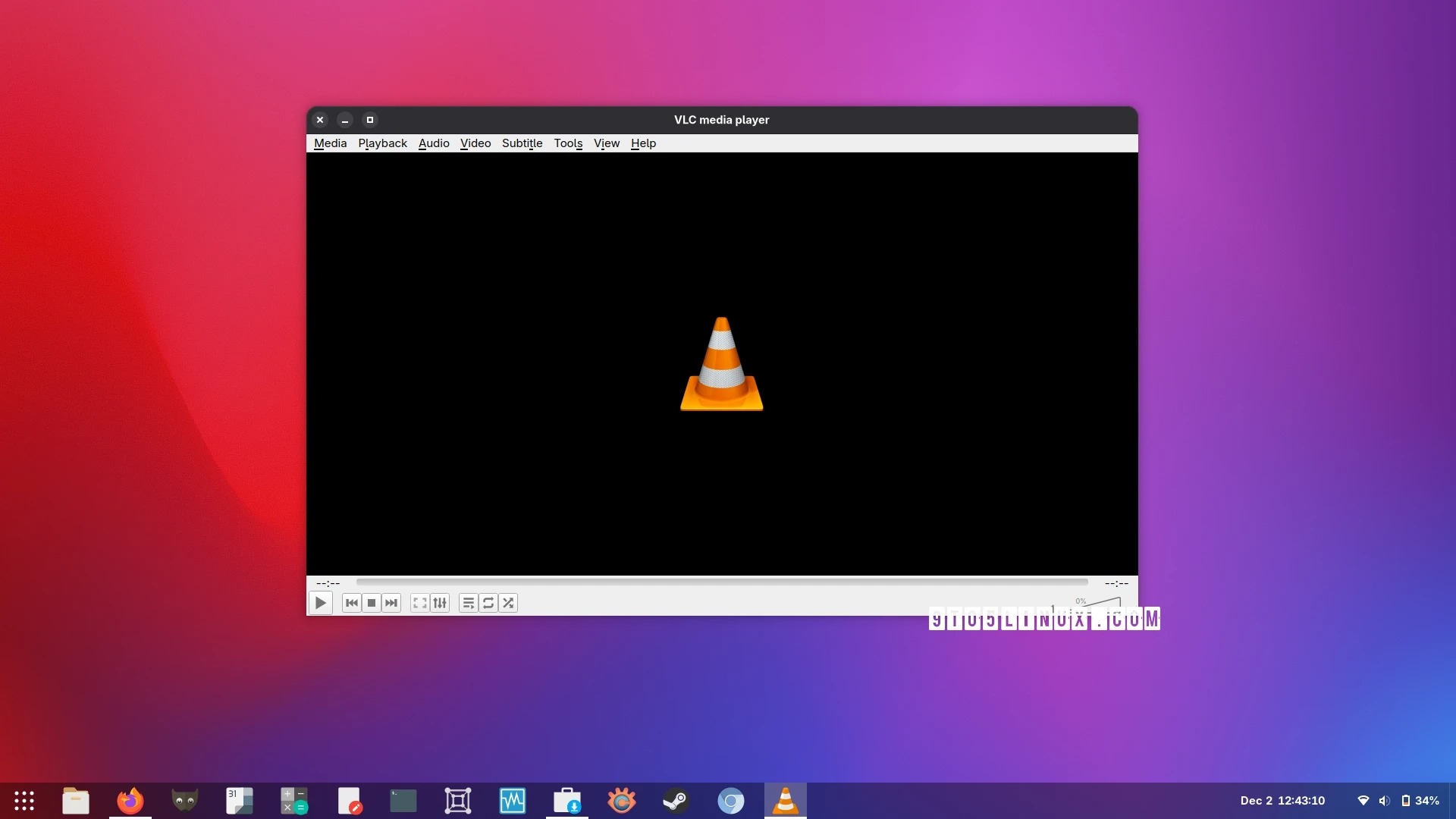Open the Media menu
This screenshot has height=819, width=1456.
[329, 143]
